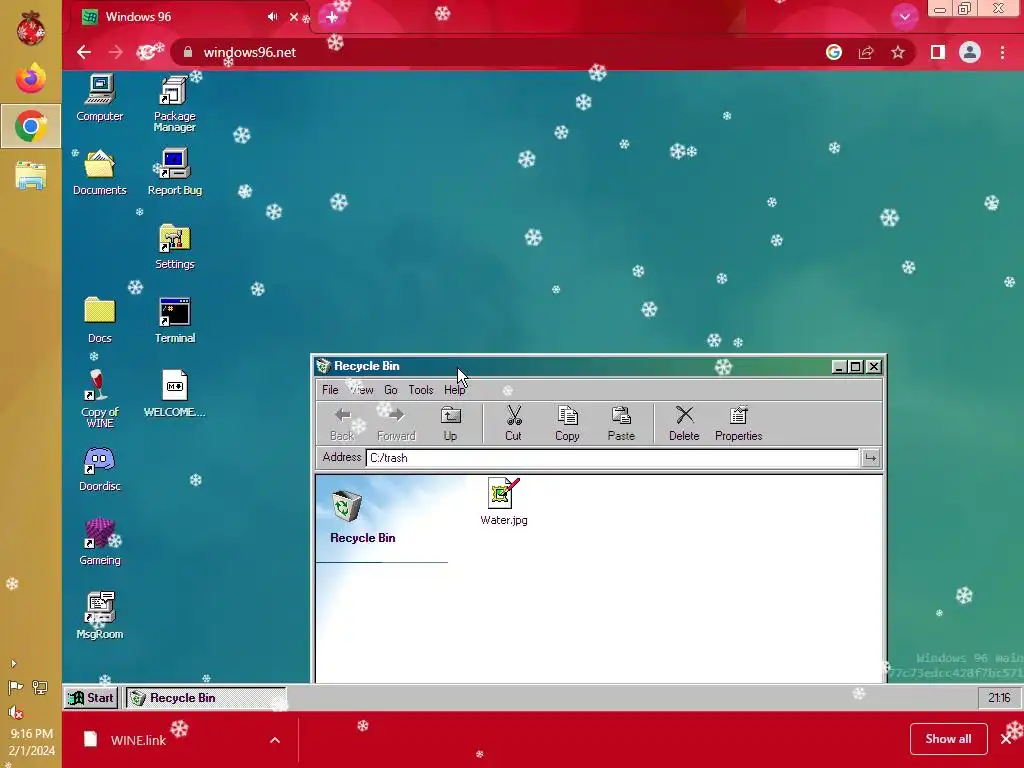This screenshot has width=1024, height=768.
Task: Open a new browser tab
Action: (x=332, y=18)
